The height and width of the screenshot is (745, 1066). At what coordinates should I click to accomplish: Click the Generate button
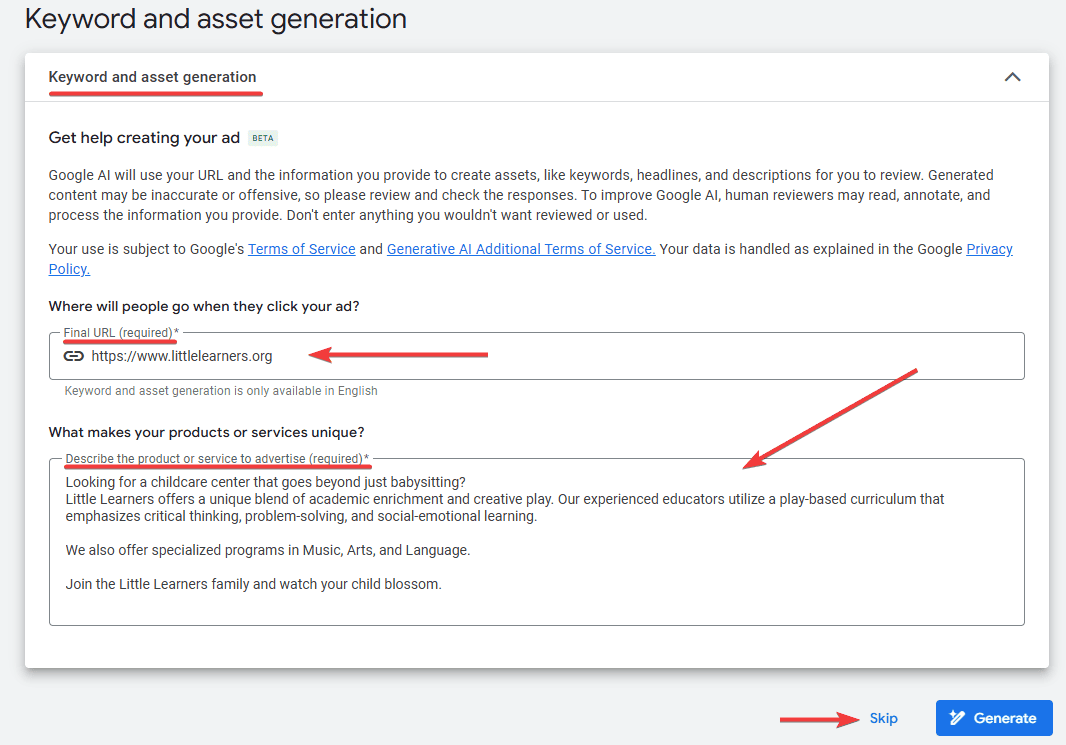pyautogui.click(x=994, y=717)
